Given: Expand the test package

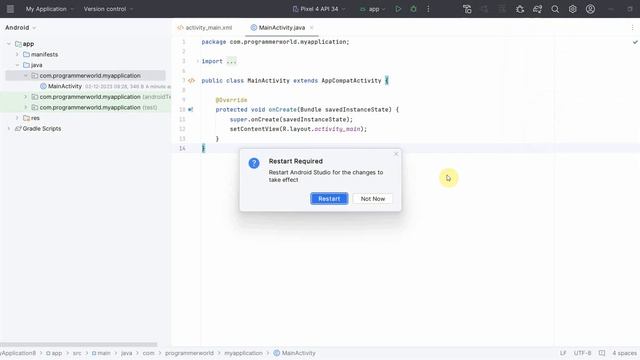Looking at the screenshot, I should coord(26,107).
